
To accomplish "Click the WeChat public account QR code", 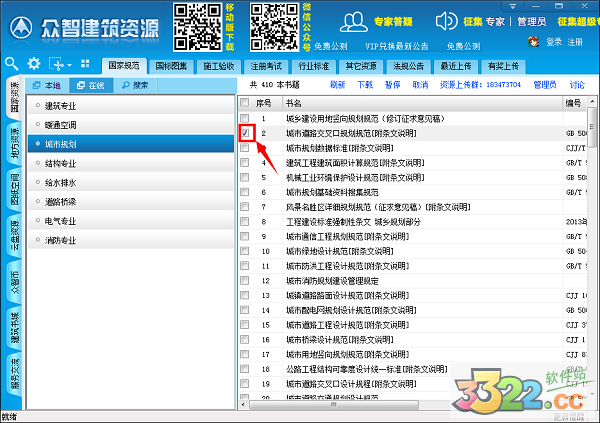I will tap(274, 27).
